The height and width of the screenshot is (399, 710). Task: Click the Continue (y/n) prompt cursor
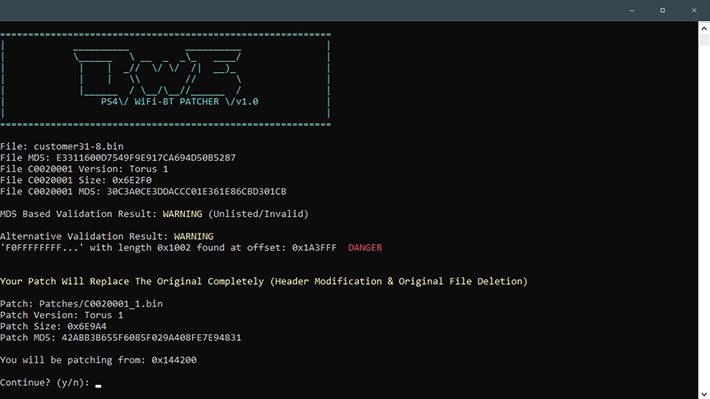98,386
